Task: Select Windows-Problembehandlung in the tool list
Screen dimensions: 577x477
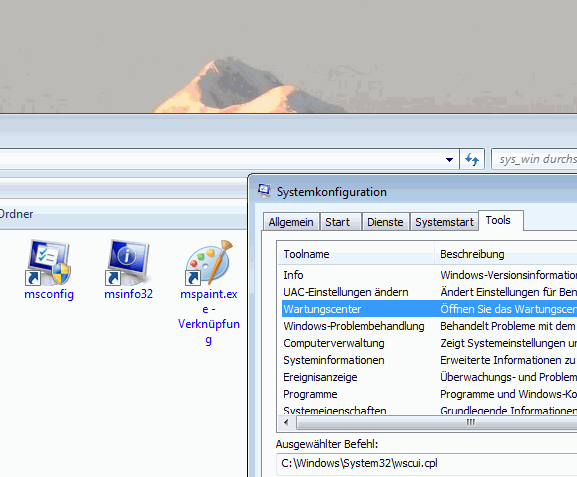Action: 429,326
